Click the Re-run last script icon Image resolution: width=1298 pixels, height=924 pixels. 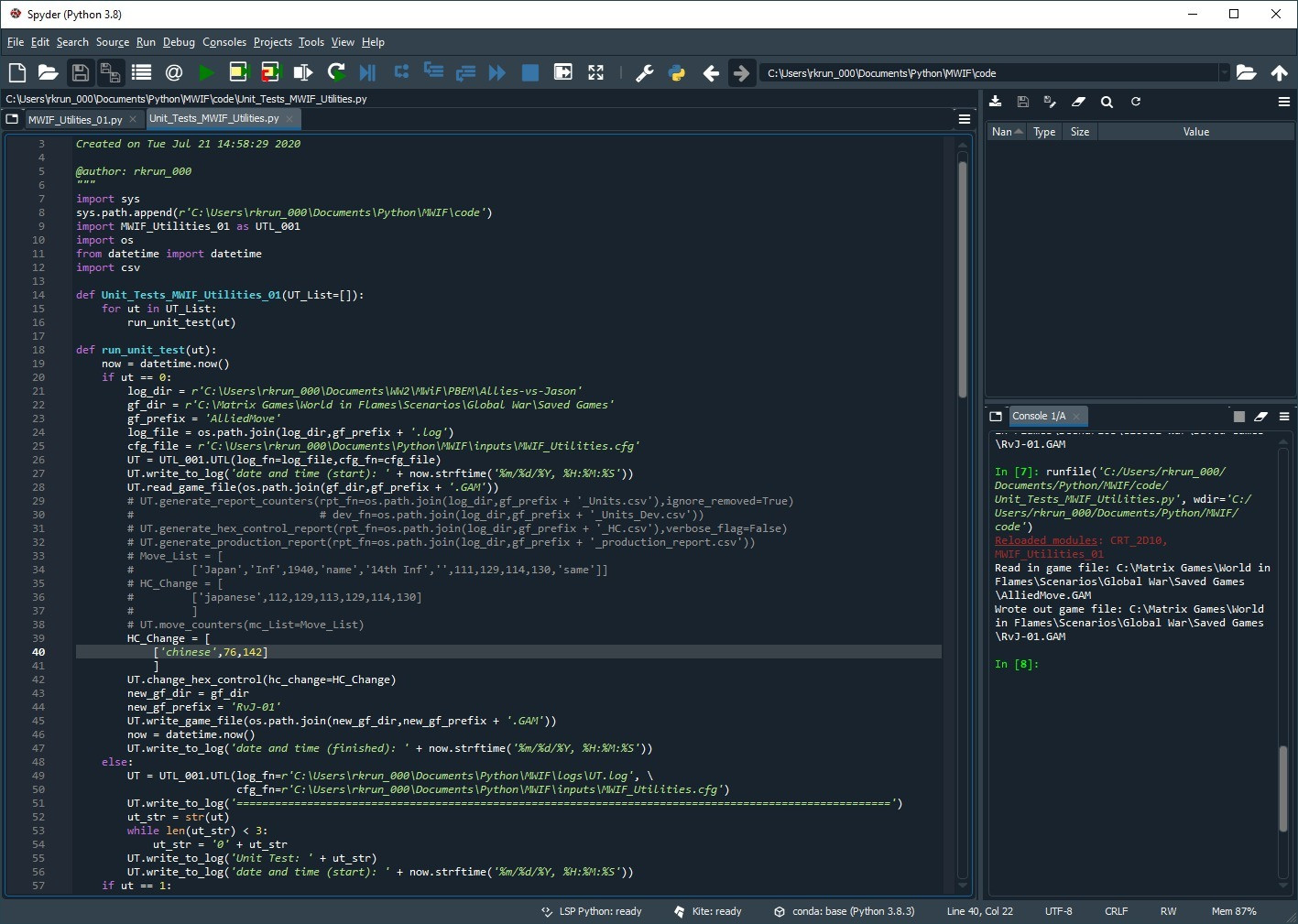tap(336, 72)
